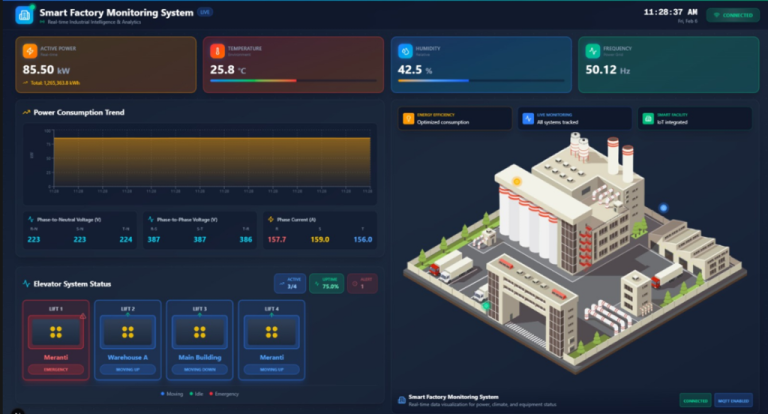Viewport: 768px width, 414px height.
Task: Click the Frequency waveform icon
Action: coord(593,51)
